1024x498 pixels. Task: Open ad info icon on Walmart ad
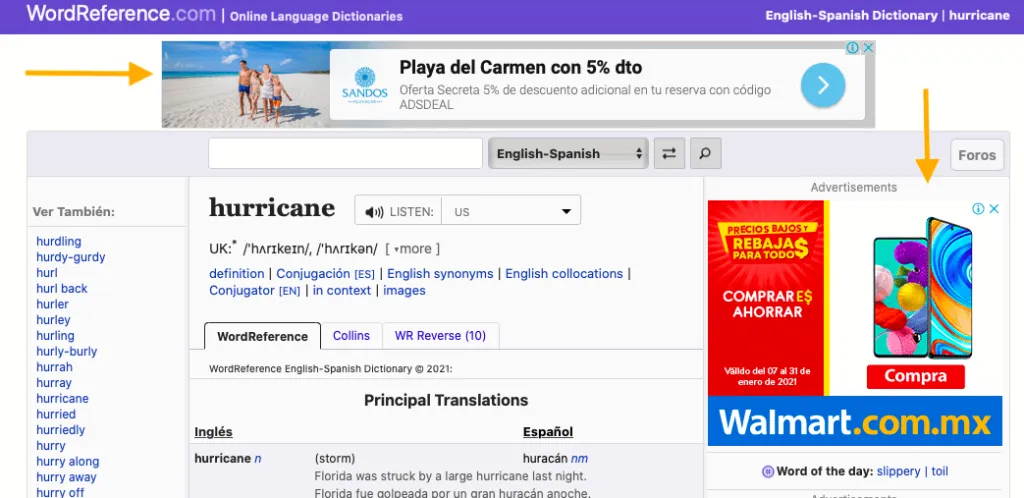point(978,209)
